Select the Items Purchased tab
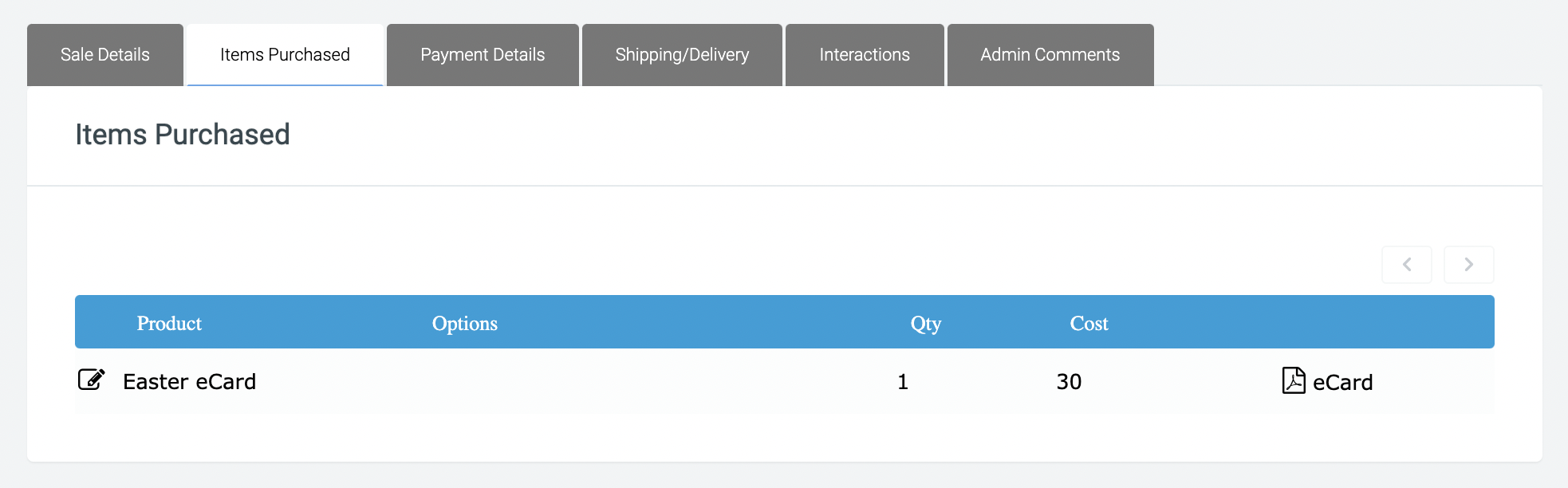This screenshot has width=1568, height=488. [285, 55]
